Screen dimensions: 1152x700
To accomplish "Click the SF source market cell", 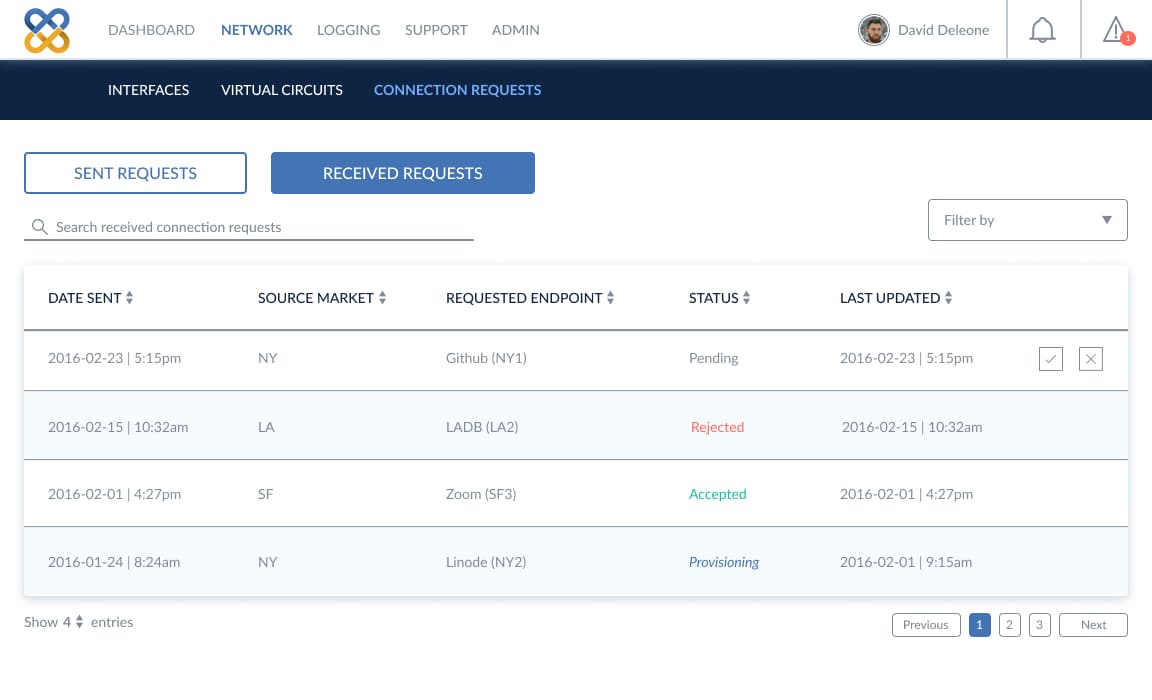I will (x=265, y=494).
